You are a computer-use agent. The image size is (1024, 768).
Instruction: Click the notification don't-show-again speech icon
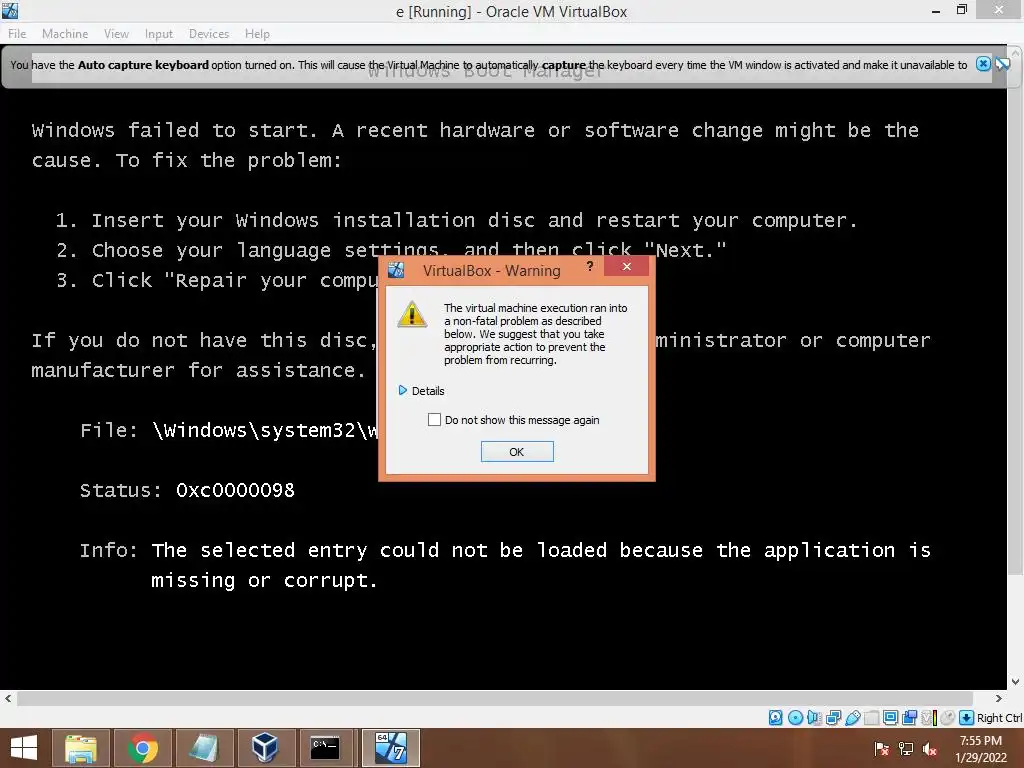pyautogui.click(x=1003, y=64)
